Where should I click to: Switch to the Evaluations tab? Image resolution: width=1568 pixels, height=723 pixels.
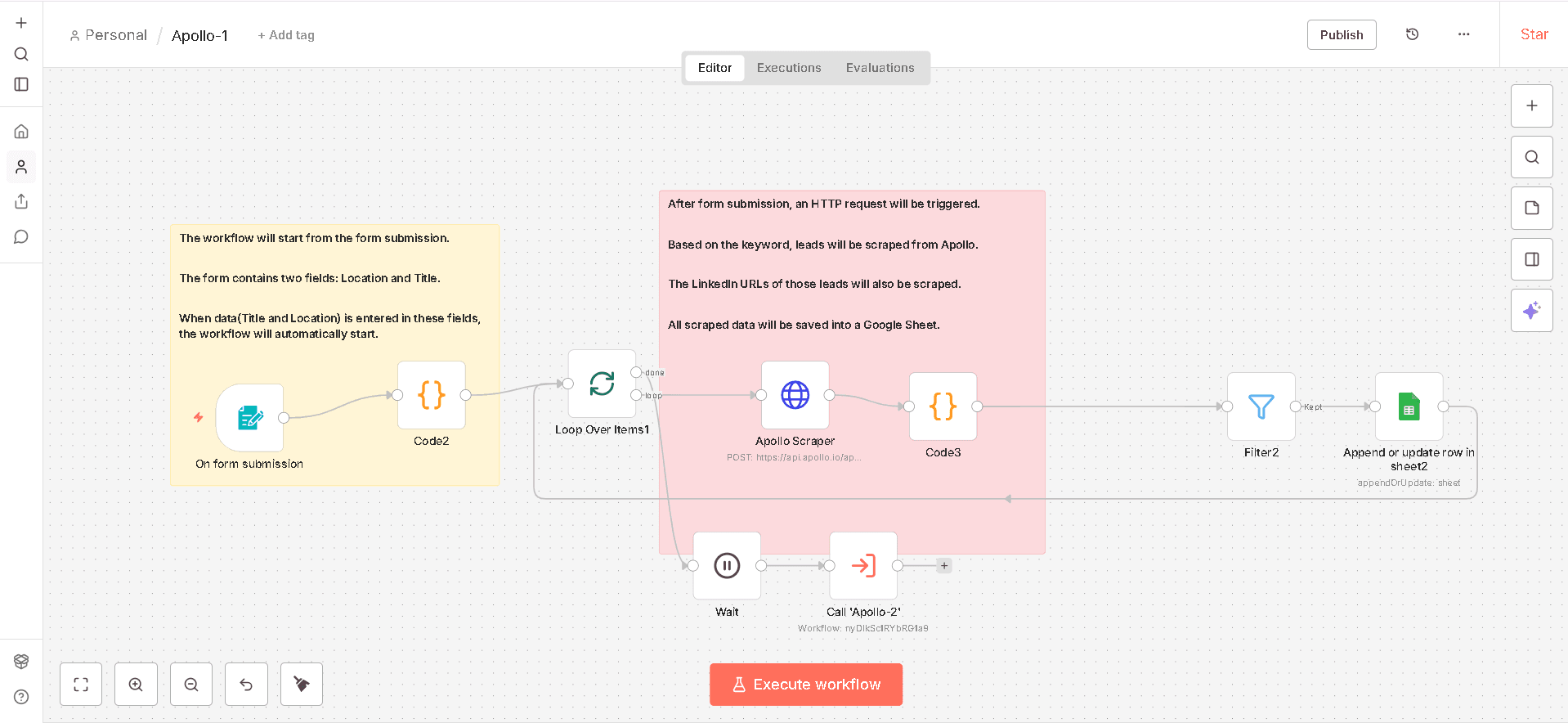click(x=880, y=68)
